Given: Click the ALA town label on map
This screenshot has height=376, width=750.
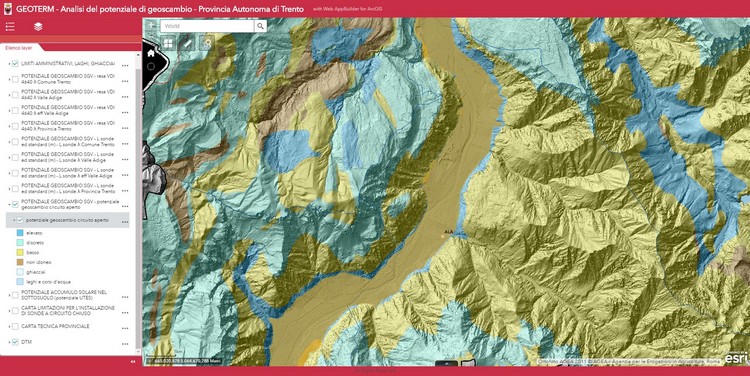Looking at the screenshot, I should tap(448, 232).
